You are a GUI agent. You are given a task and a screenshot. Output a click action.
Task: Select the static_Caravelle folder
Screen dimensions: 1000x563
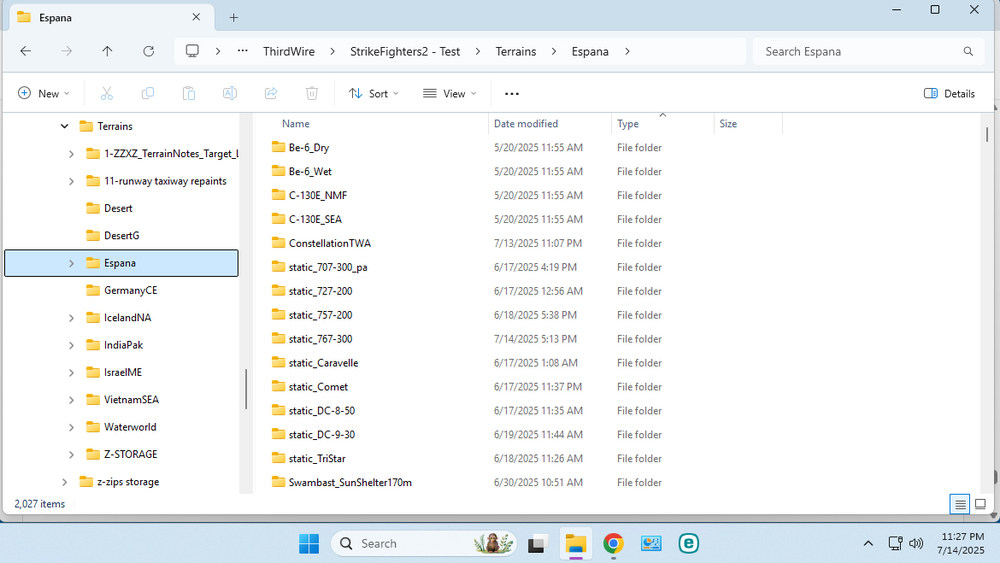point(323,363)
